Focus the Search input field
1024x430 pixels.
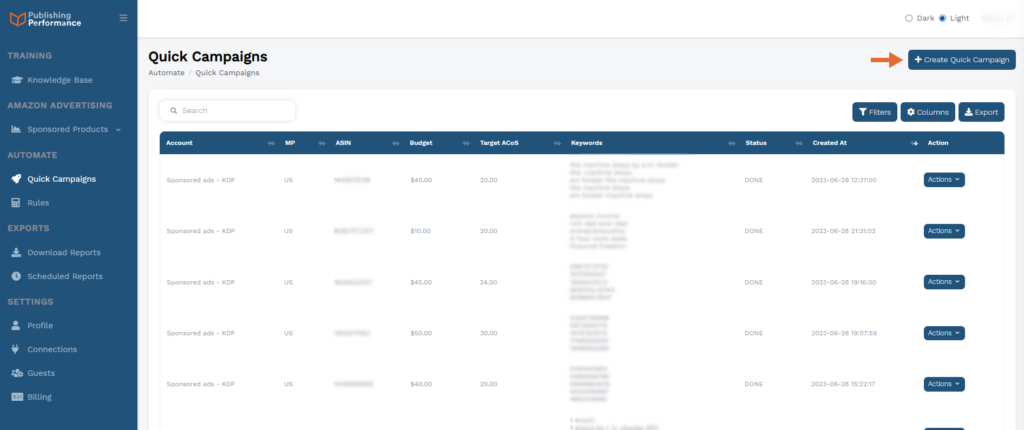tap(227, 111)
